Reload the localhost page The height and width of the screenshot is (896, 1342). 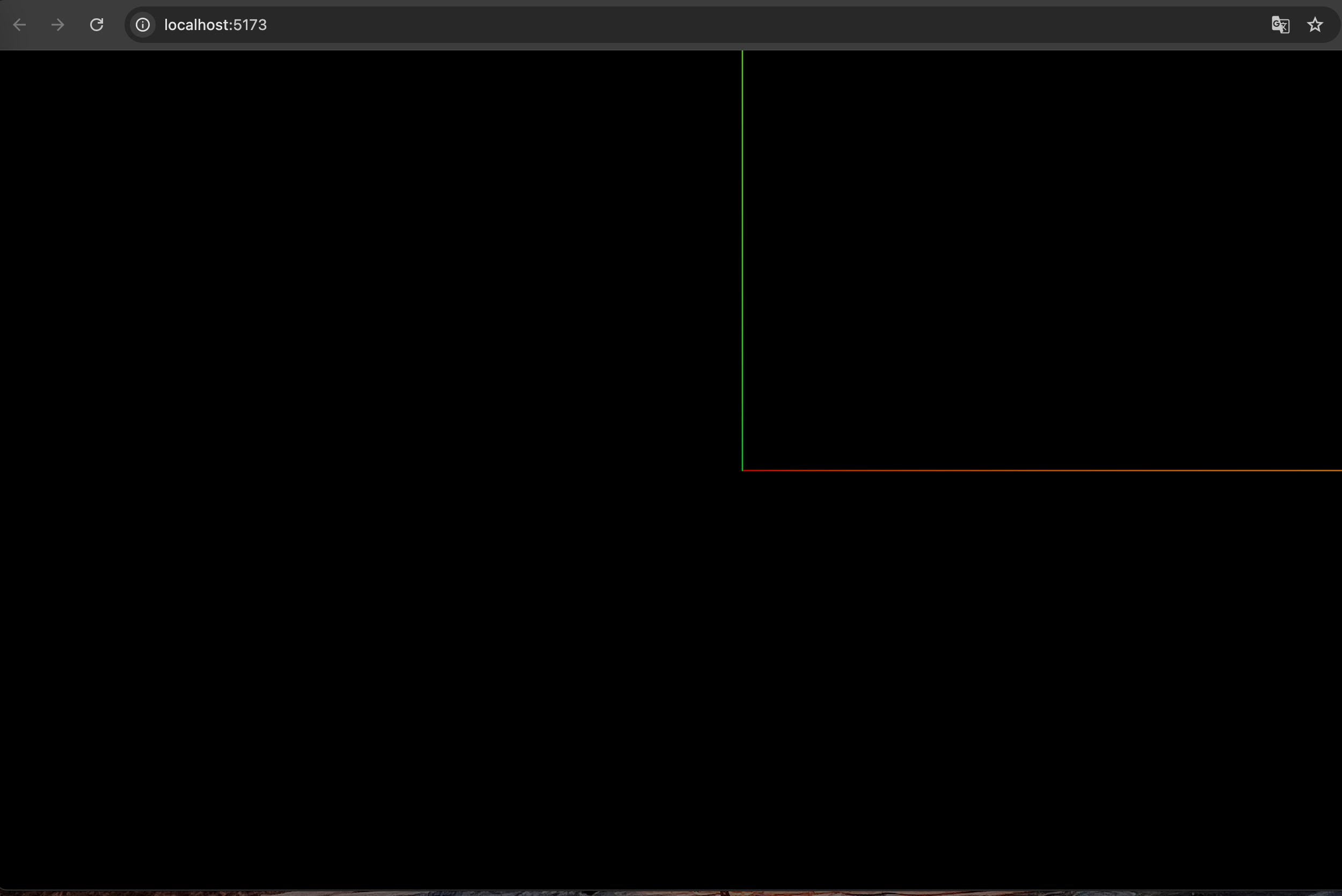click(x=97, y=25)
